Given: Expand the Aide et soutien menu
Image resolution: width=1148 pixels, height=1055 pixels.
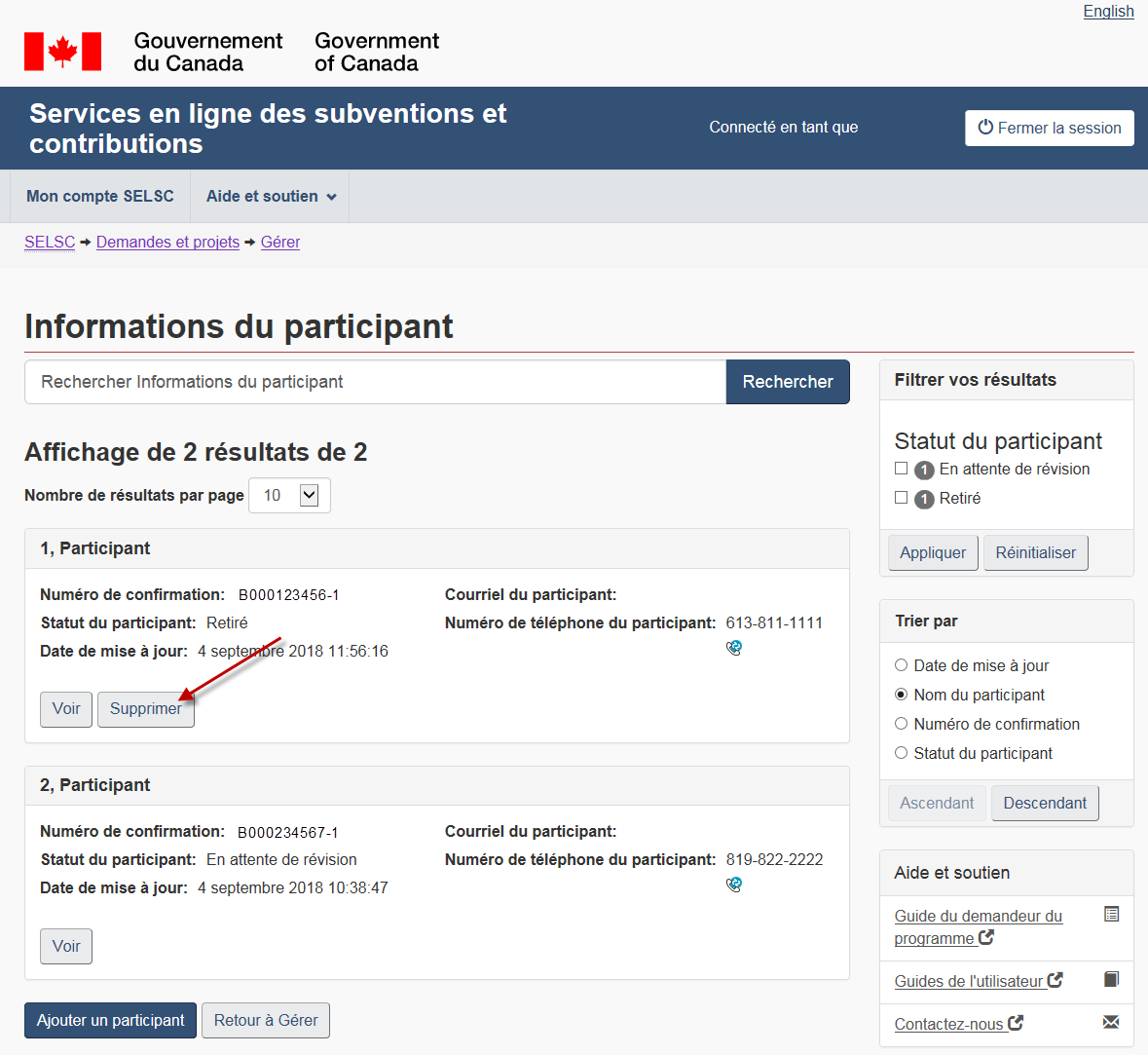Looking at the screenshot, I should click(271, 197).
